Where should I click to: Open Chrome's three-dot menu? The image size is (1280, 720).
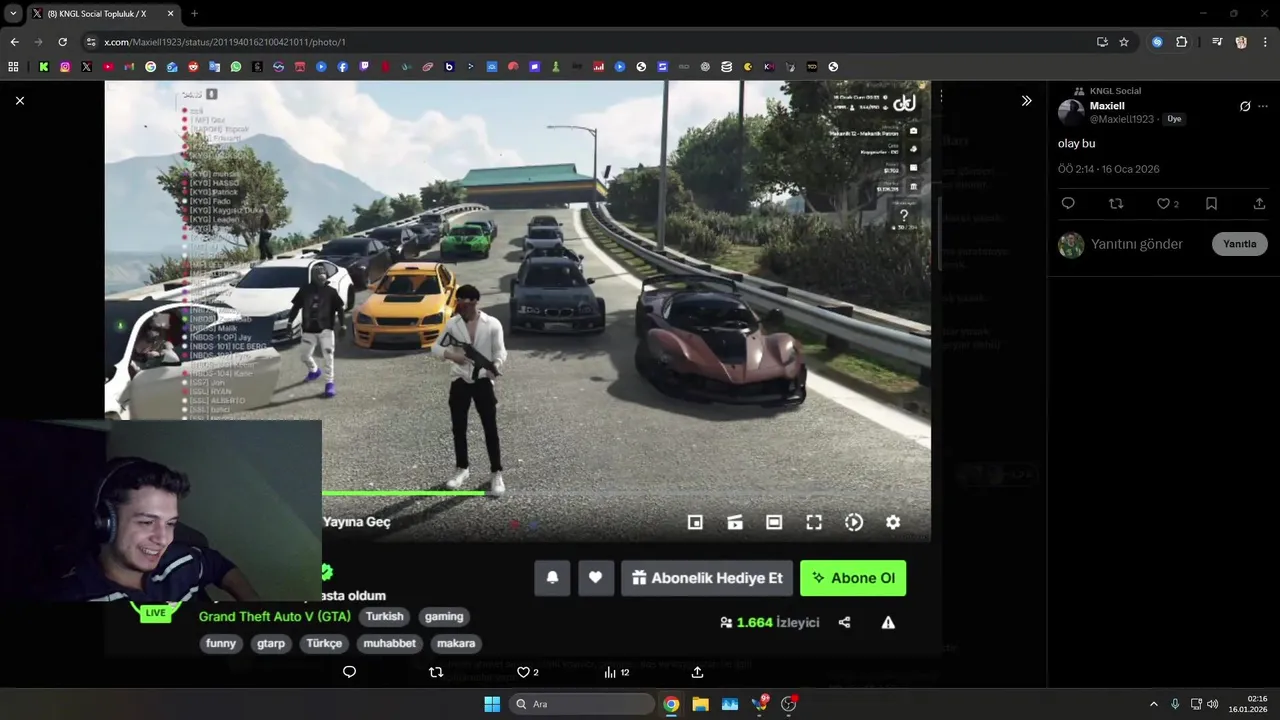1265,42
